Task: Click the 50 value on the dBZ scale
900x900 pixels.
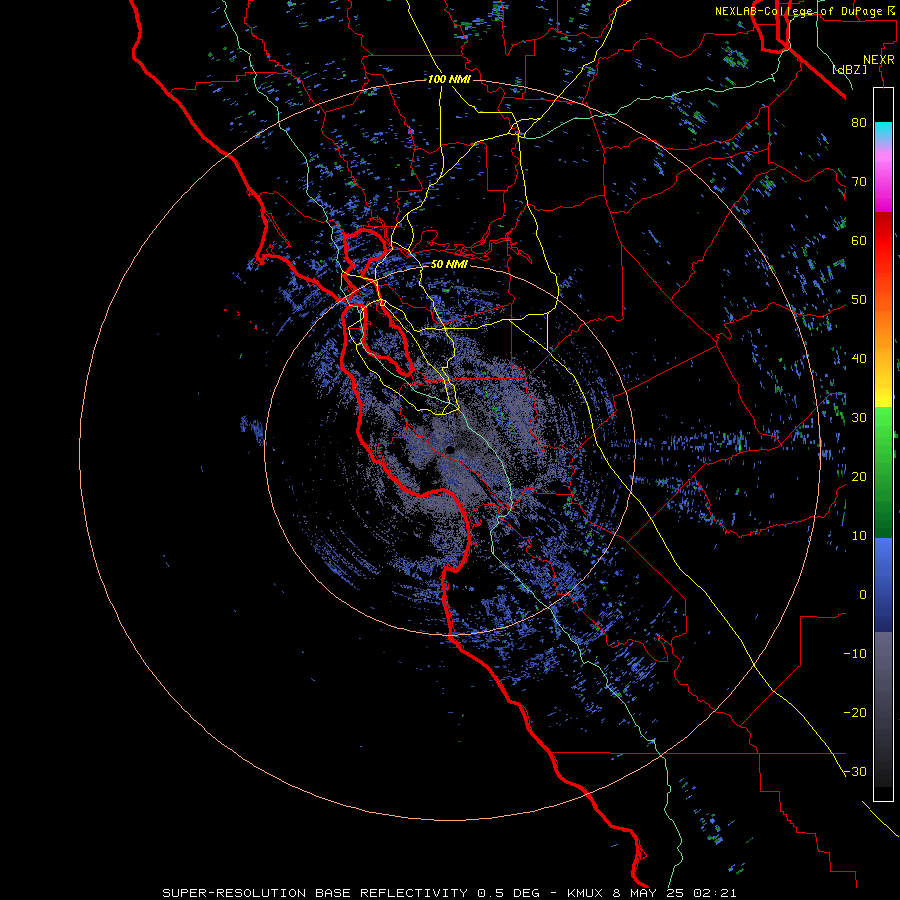Action: [859, 300]
